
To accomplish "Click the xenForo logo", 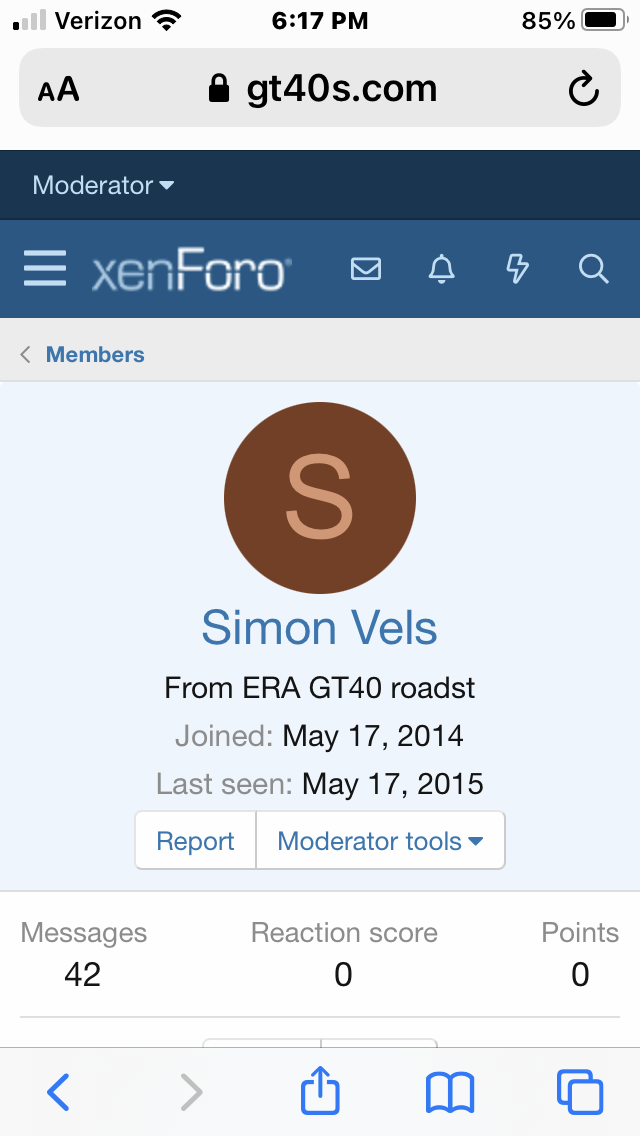I will pyautogui.click(x=191, y=270).
